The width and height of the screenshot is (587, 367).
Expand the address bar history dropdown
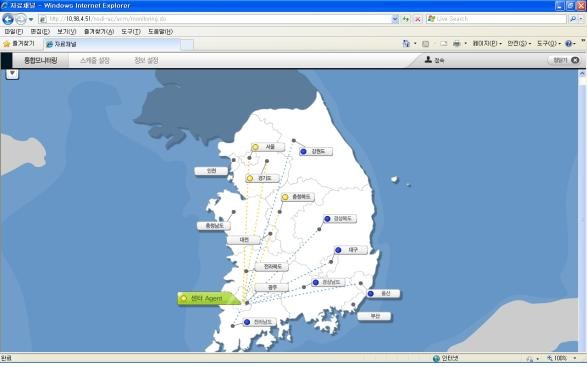tap(395, 19)
